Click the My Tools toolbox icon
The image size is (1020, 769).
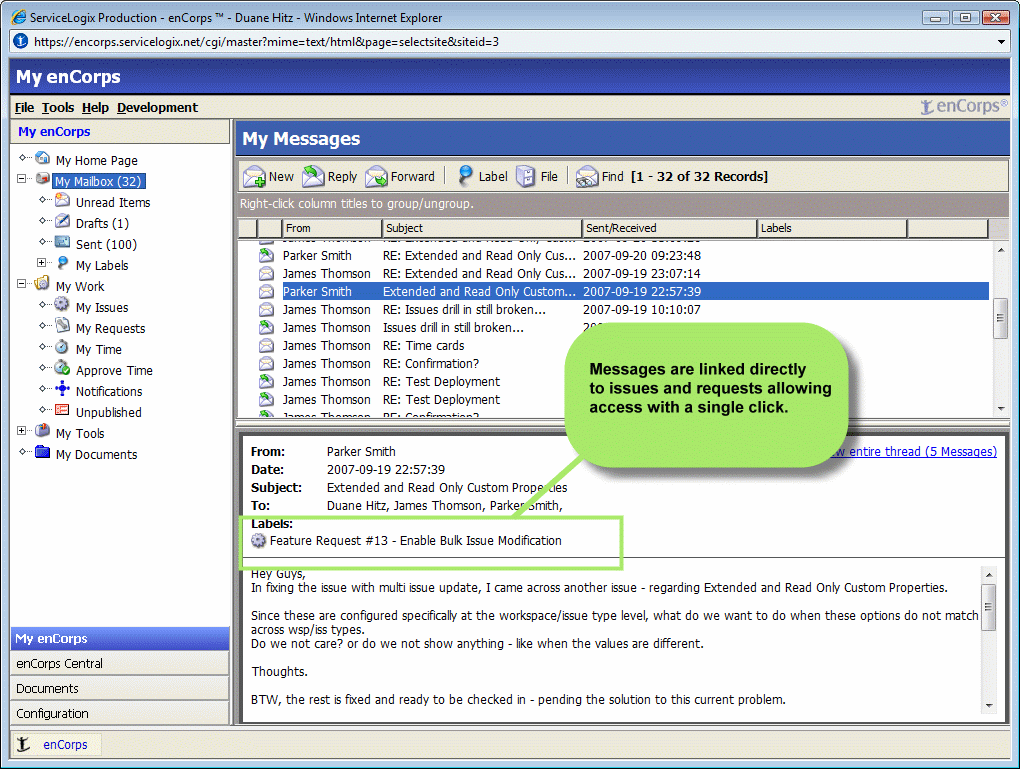(x=42, y=431)
